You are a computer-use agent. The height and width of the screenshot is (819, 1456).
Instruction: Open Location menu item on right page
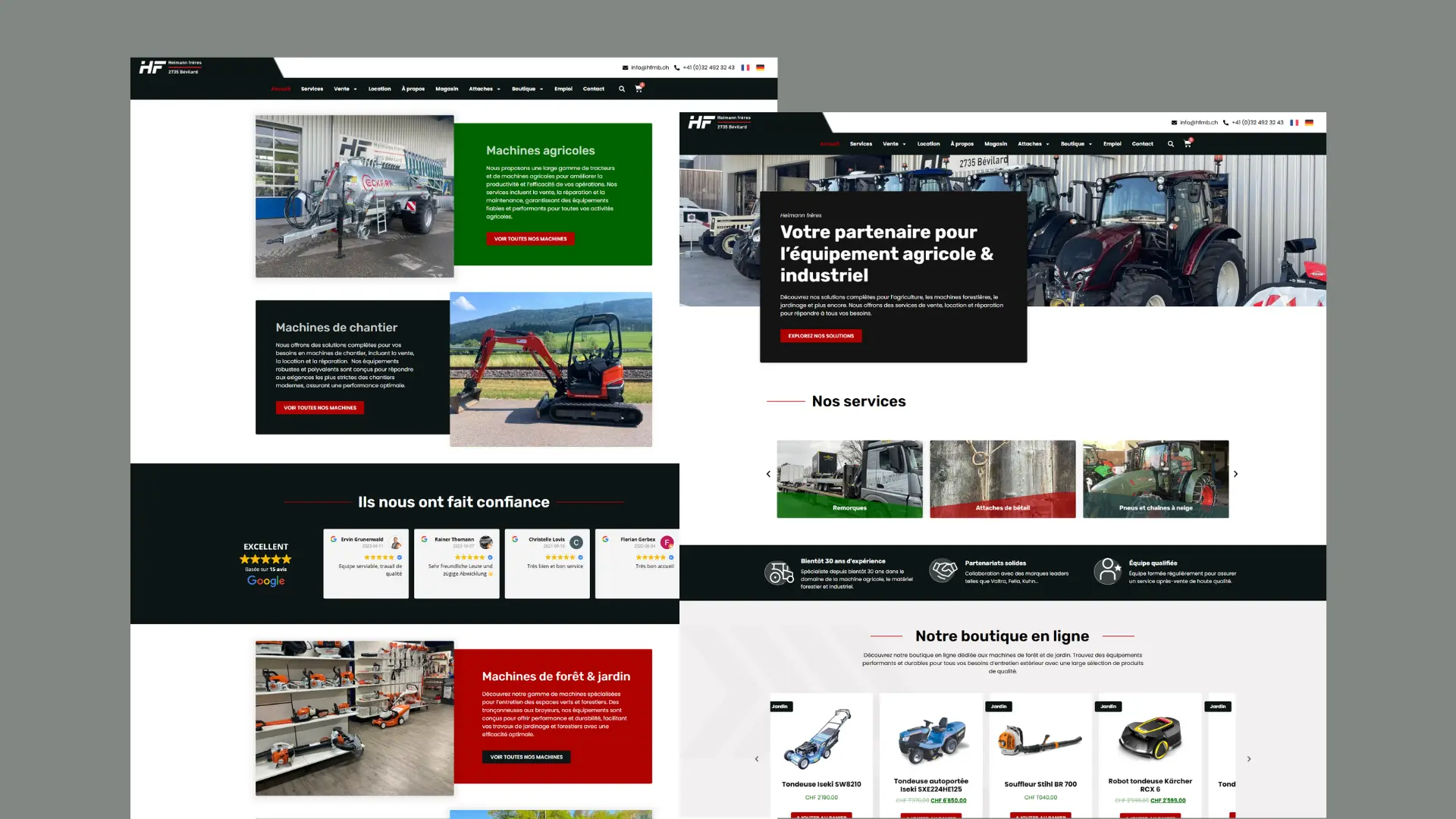click(928, 144)
